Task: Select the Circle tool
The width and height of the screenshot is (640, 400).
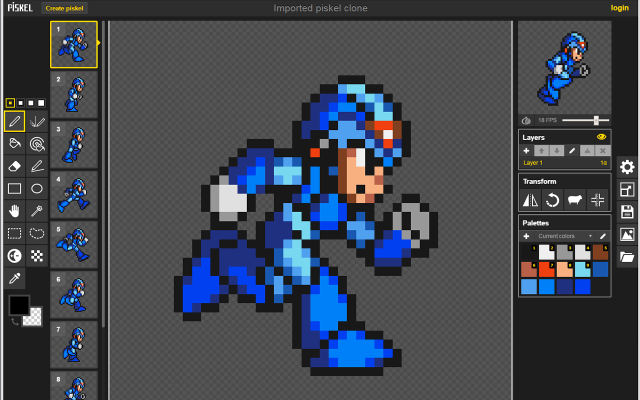Action: point(37,189)
